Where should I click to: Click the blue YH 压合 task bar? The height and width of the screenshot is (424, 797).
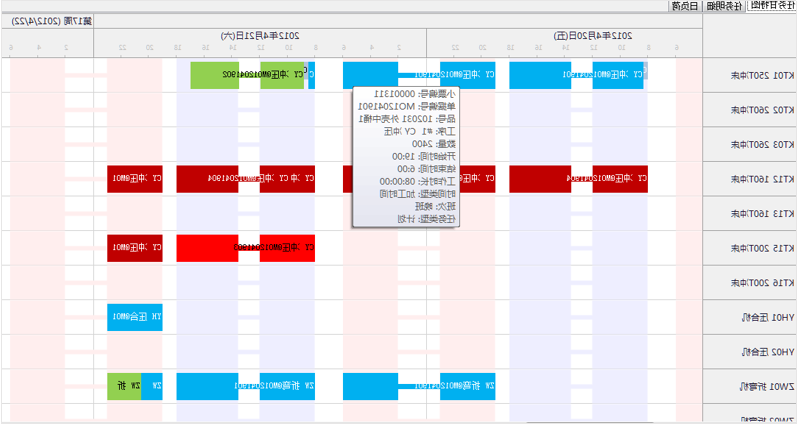coord(134,317)
